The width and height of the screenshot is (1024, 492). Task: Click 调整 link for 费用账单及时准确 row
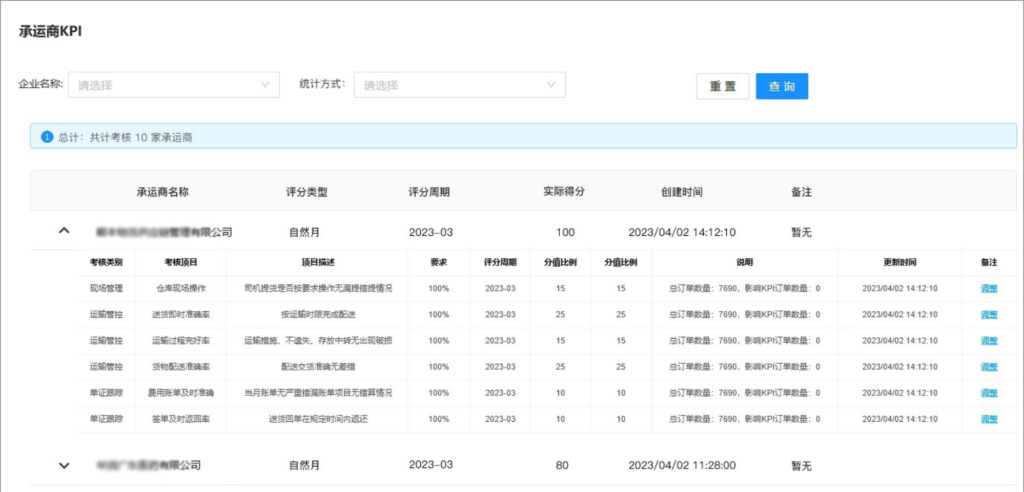(989, 393)
